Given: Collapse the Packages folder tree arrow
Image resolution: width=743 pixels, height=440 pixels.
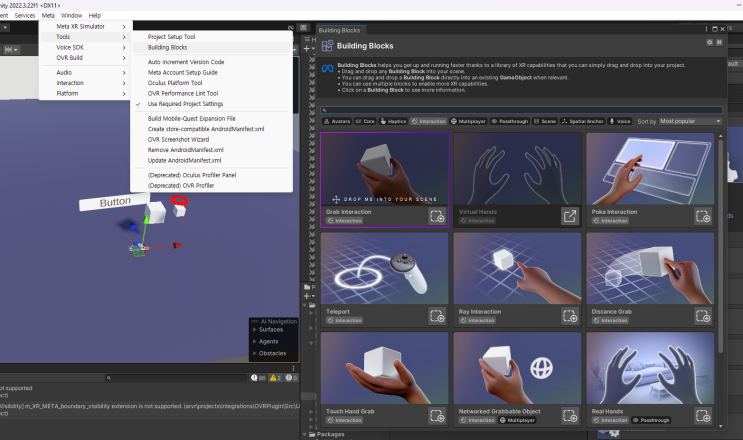Looking at the screenshot, I should [x=304, y=434].
